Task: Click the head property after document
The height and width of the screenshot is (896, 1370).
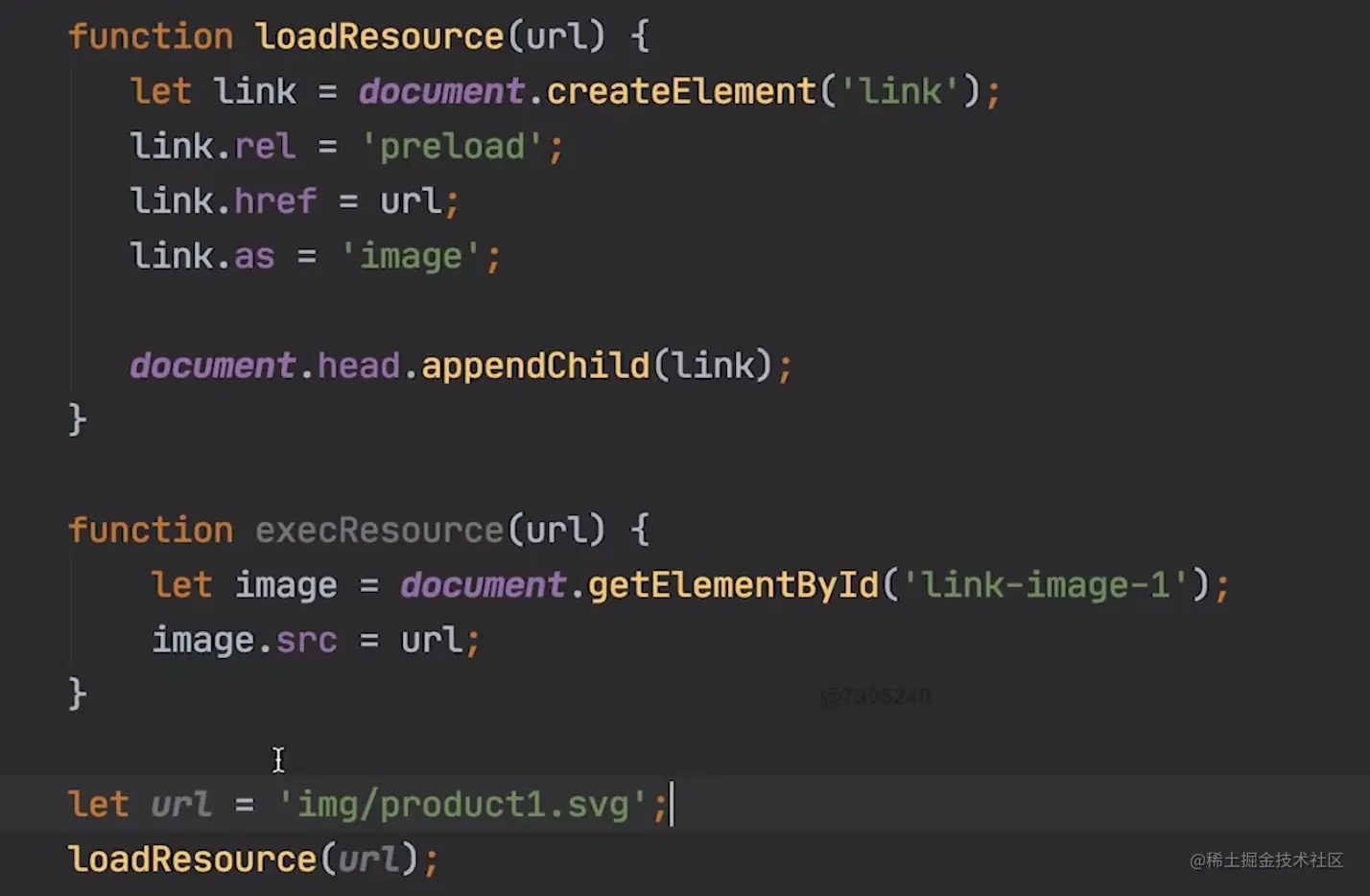Action: pyautogui.click(x=358, y=365)
